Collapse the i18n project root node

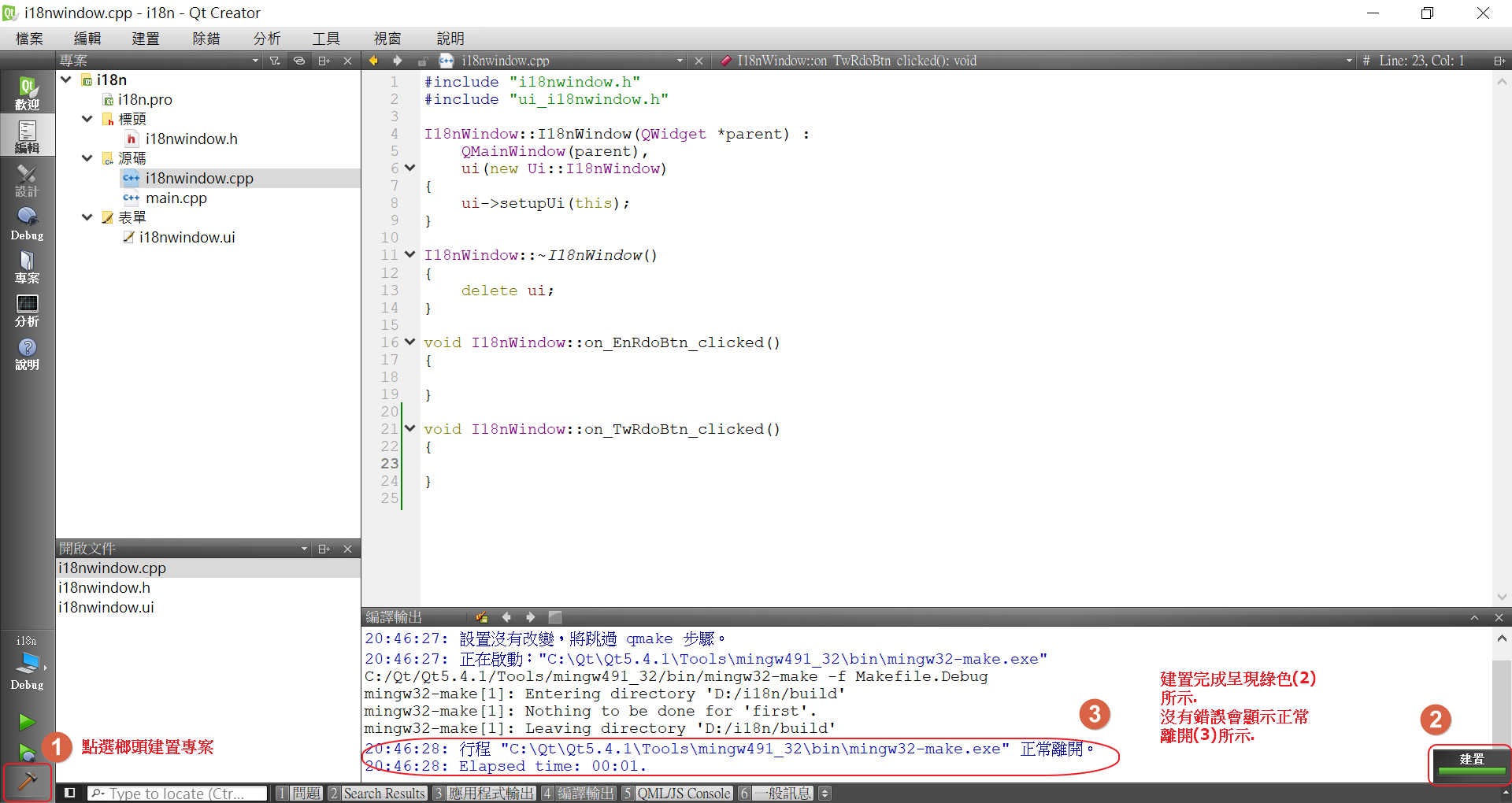click(x=66, y=80)
